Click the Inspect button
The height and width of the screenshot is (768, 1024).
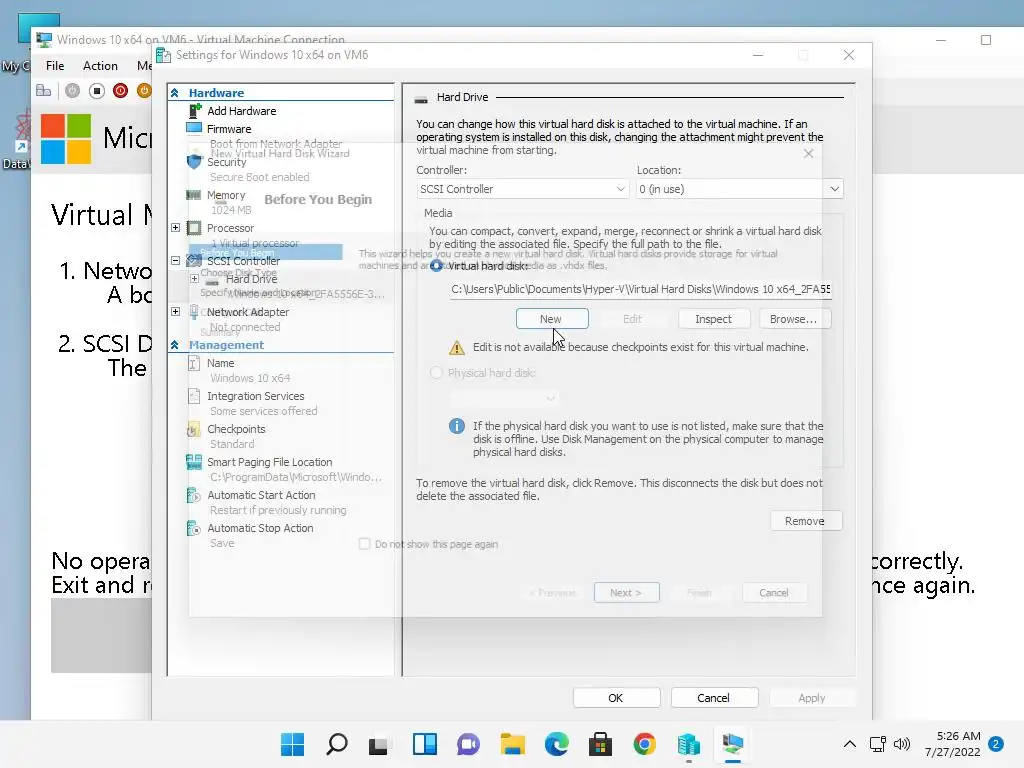point(713,319)
